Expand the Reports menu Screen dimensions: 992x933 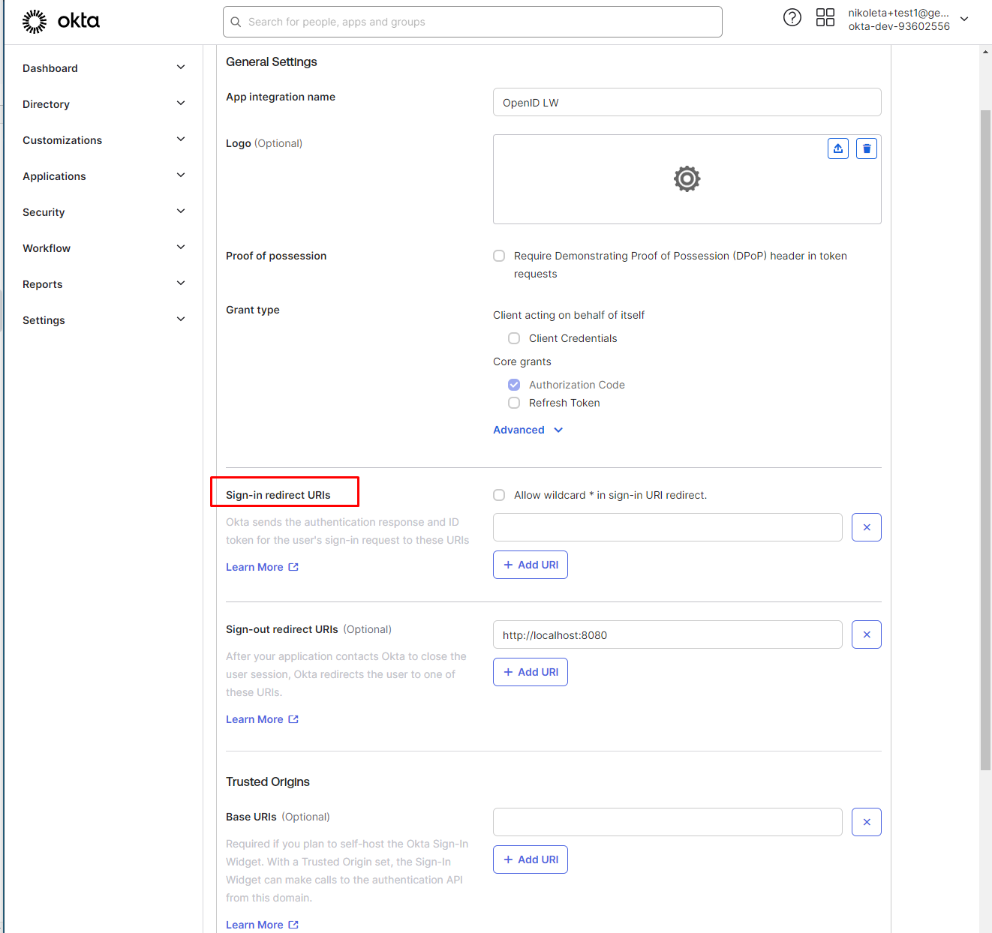(x=104, y=284)
